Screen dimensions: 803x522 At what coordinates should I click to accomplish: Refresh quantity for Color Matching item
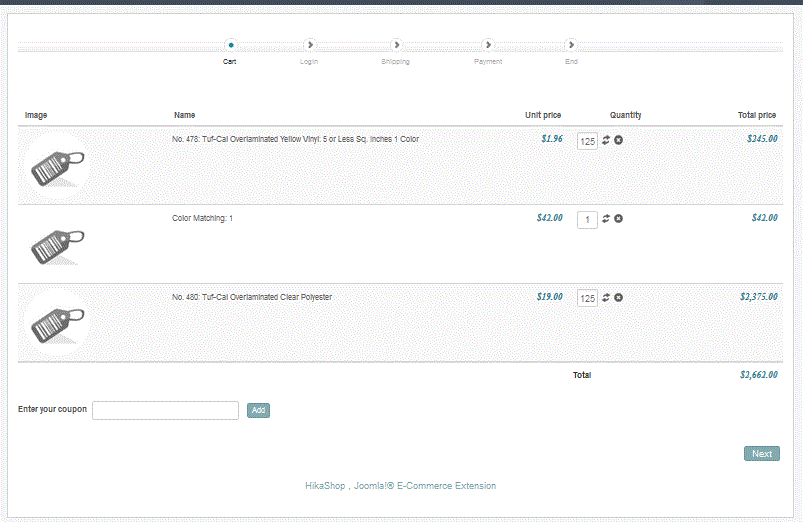(606, 218)
